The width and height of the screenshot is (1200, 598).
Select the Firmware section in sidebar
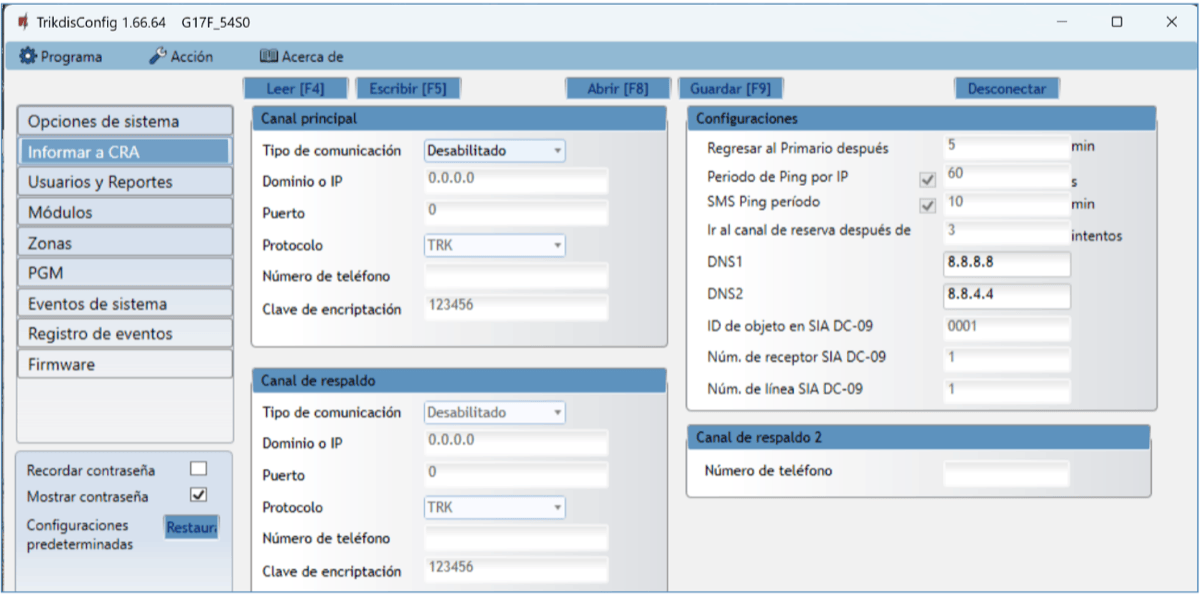(125, 365)
